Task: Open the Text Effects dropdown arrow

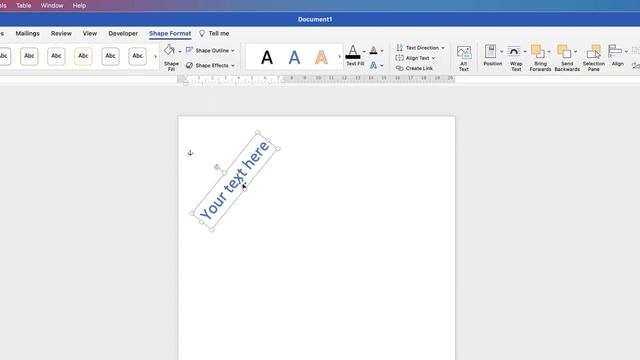Action: tap(382, 65)
